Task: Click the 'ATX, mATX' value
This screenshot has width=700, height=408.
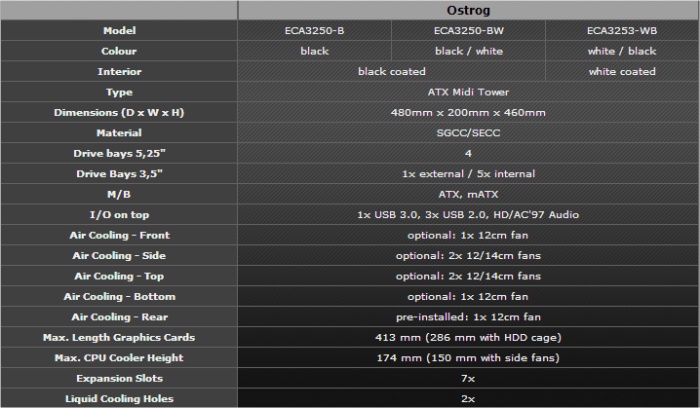Action: pyautogui.click(x=468, y=194)
